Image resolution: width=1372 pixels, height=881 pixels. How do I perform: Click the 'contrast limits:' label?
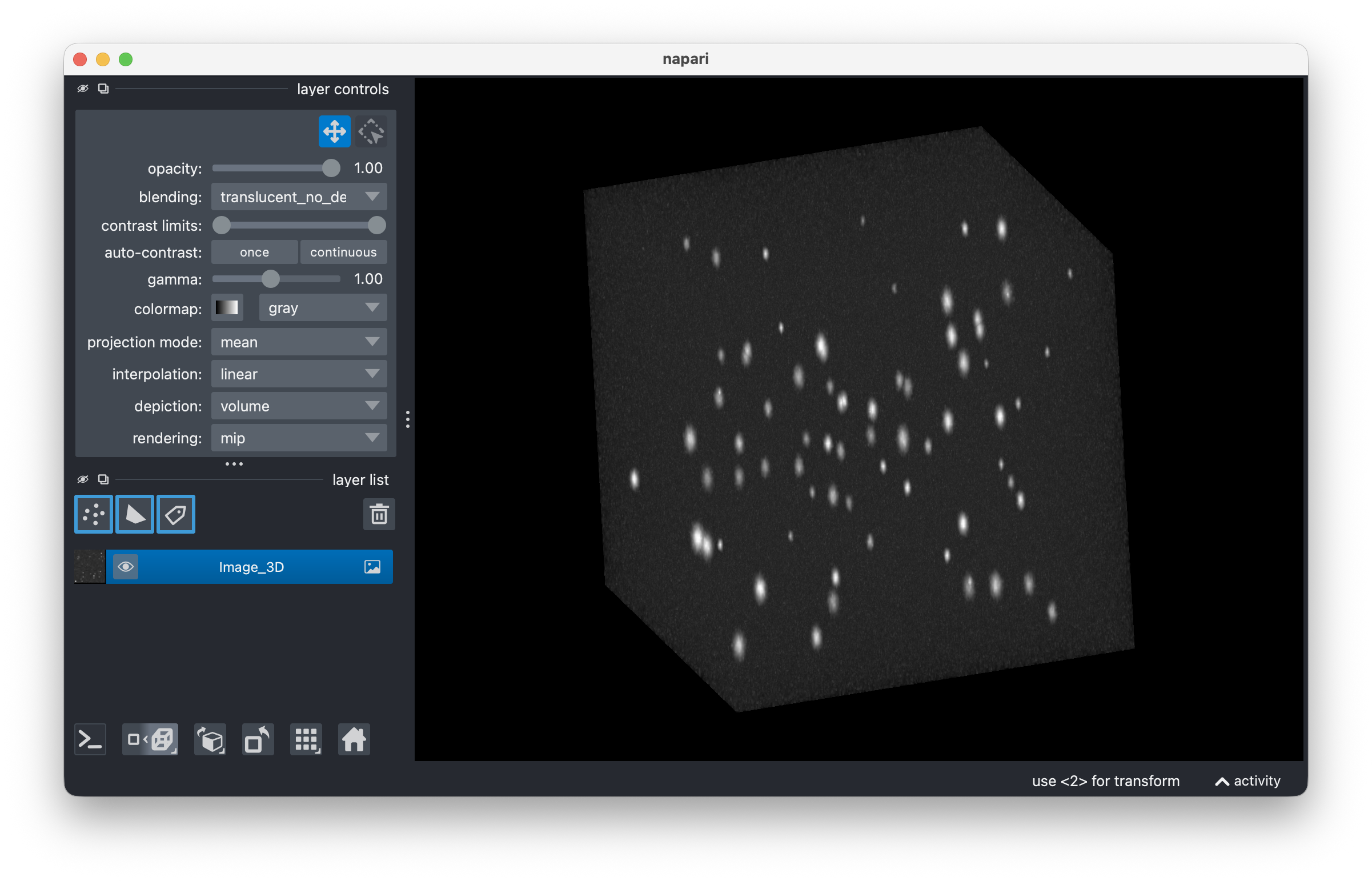[151, 226]
